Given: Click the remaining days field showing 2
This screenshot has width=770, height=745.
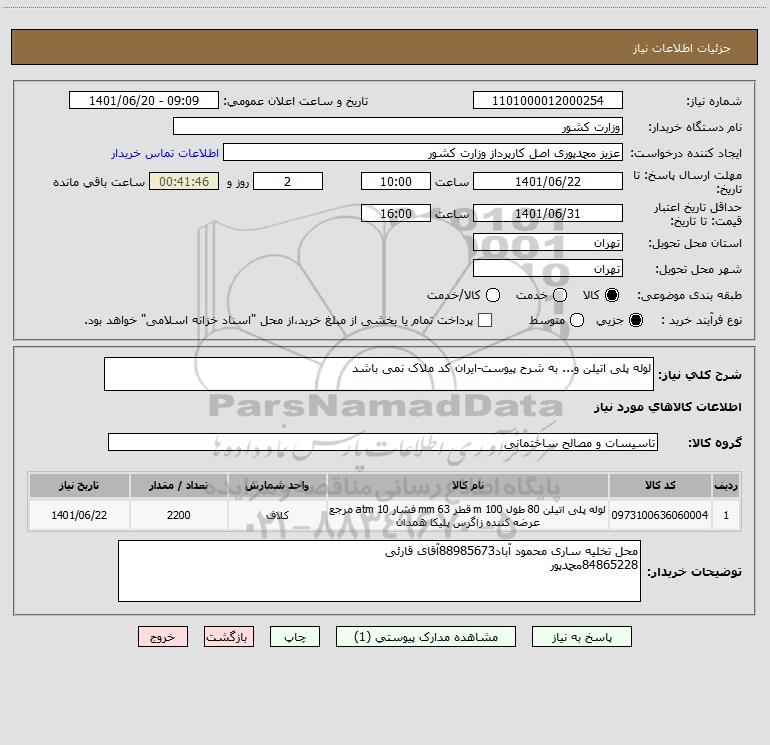Looking at the screenshot, I should pyautogui.click(x=288, y=182).
